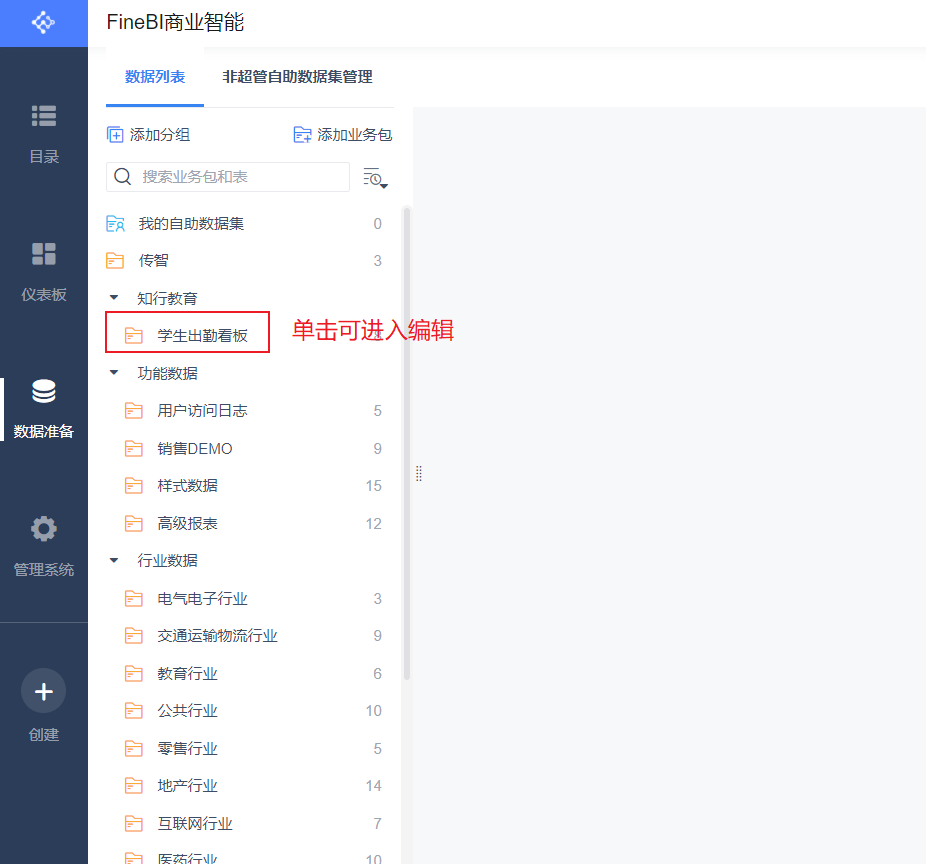Click the 创建 sidebar label
The width and height of the screenshot is (926, 864).
(44, 735)
